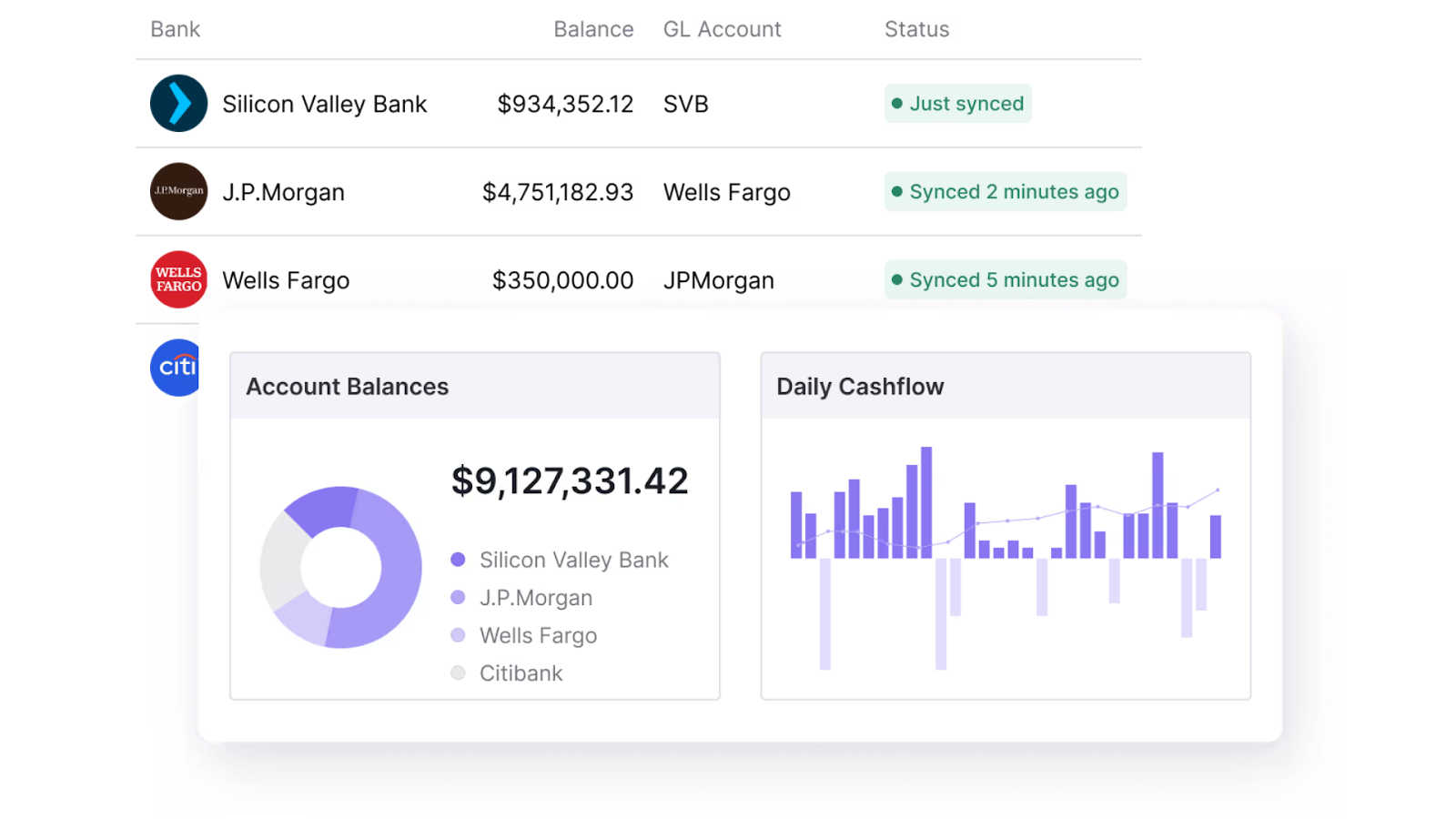This screenshot has height=819, width=1456.
Task: Click the Daily Cashflow card title
Action: (x=860, y=387)
